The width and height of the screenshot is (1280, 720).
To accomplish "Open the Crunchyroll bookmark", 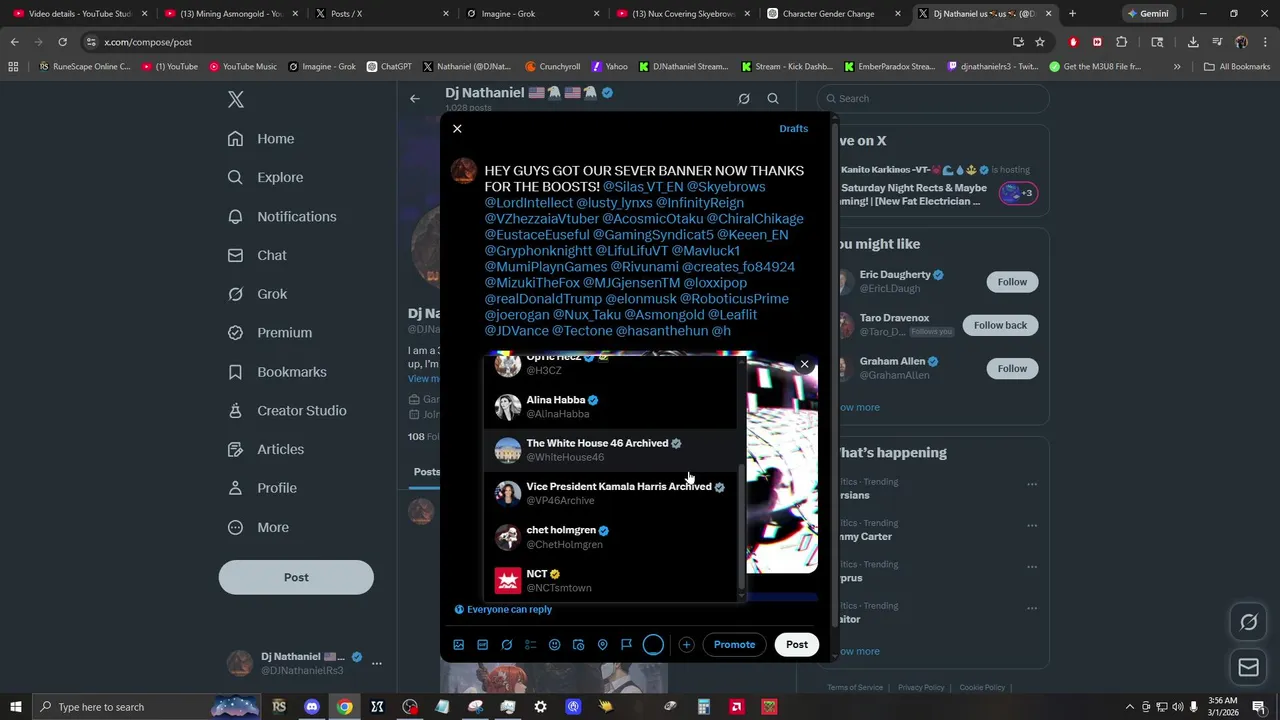I will (x=552, y=67).
